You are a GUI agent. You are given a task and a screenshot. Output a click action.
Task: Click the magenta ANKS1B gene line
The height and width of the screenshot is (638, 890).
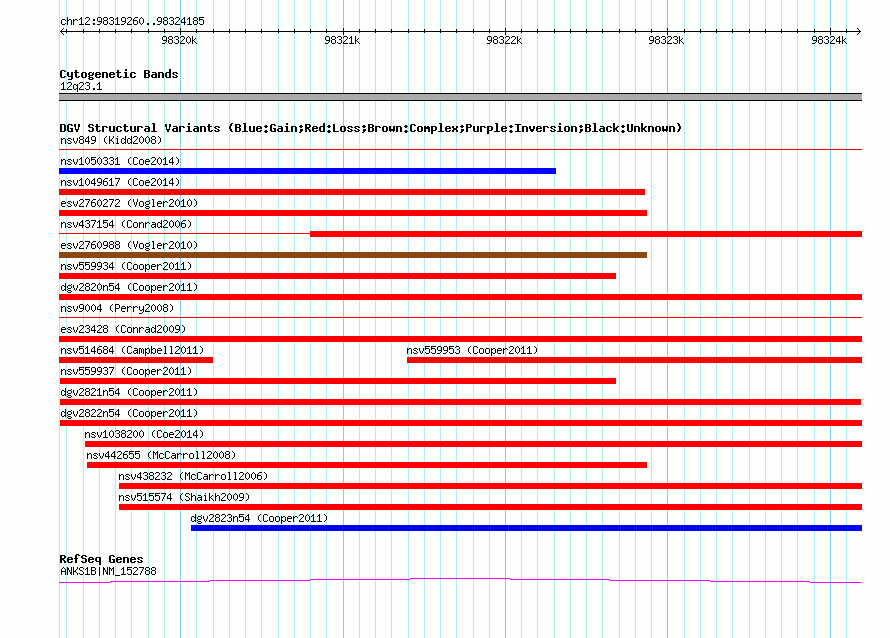(x=460, y=580)
